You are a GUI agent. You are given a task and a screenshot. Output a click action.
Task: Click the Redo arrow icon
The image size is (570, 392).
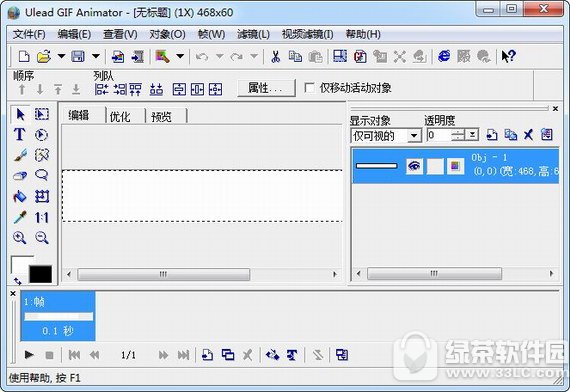coord(237,57)
